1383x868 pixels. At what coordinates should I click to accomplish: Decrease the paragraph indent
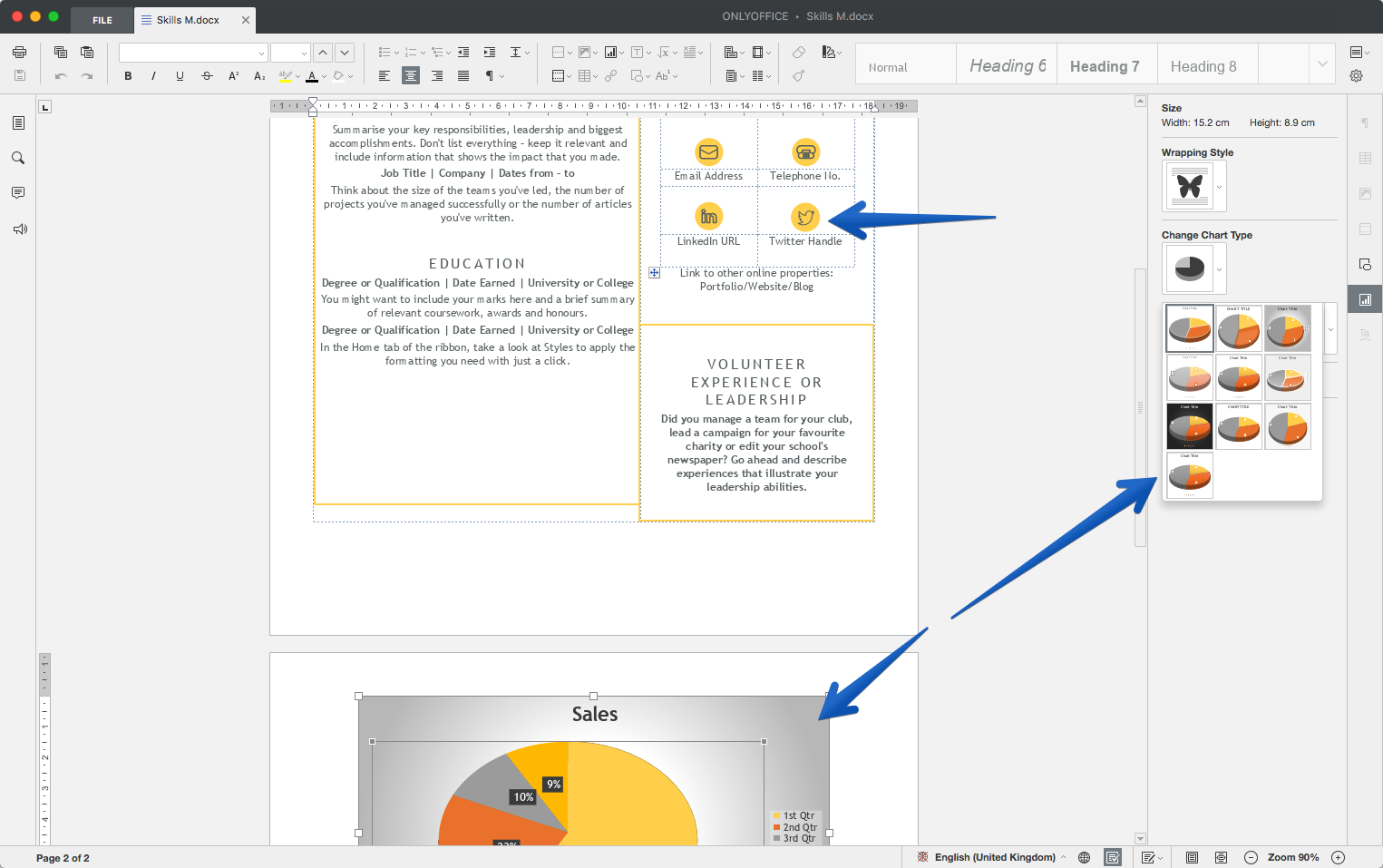[463, 53]
